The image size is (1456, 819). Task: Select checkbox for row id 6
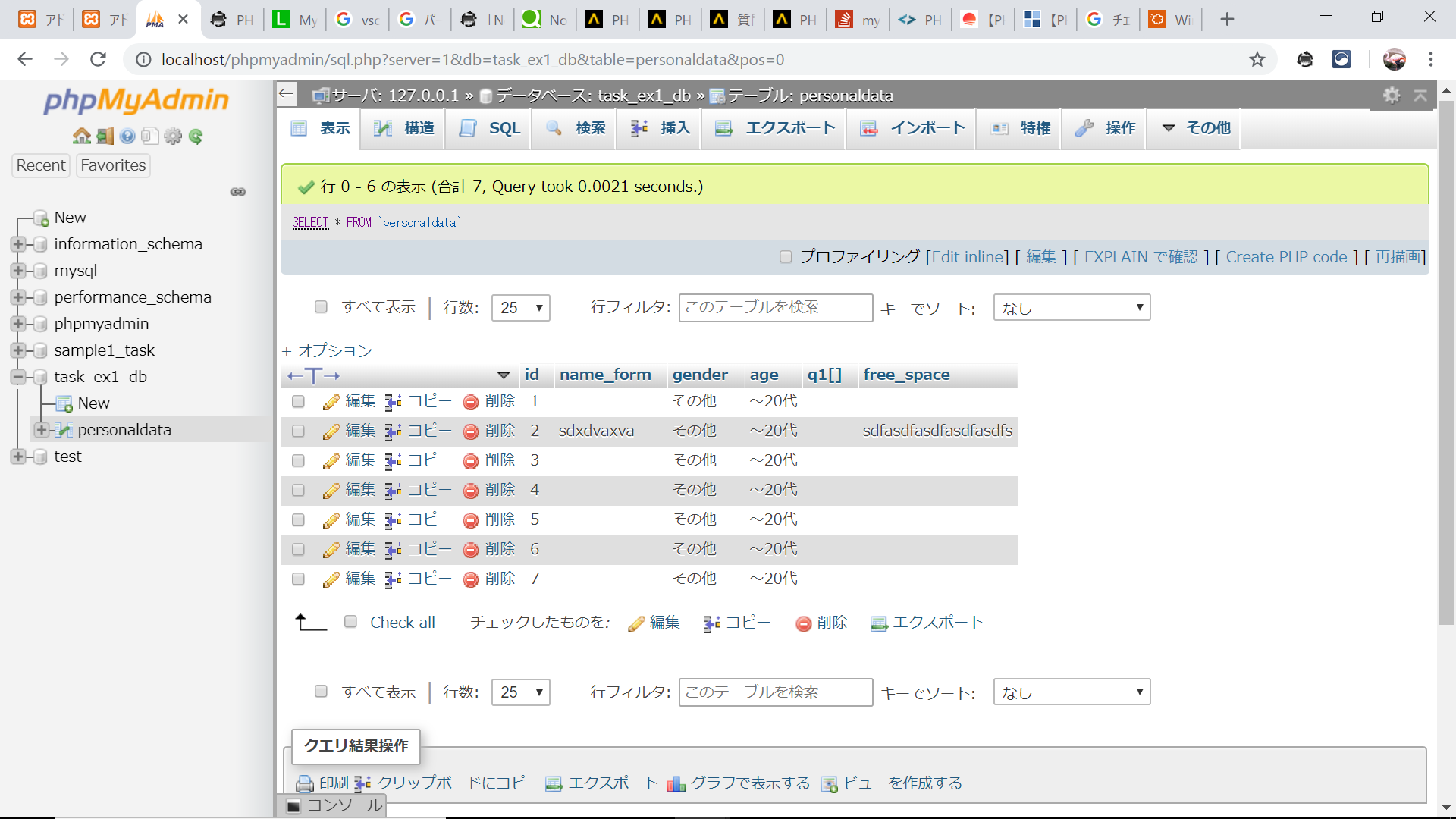click(x=298, y=550)
